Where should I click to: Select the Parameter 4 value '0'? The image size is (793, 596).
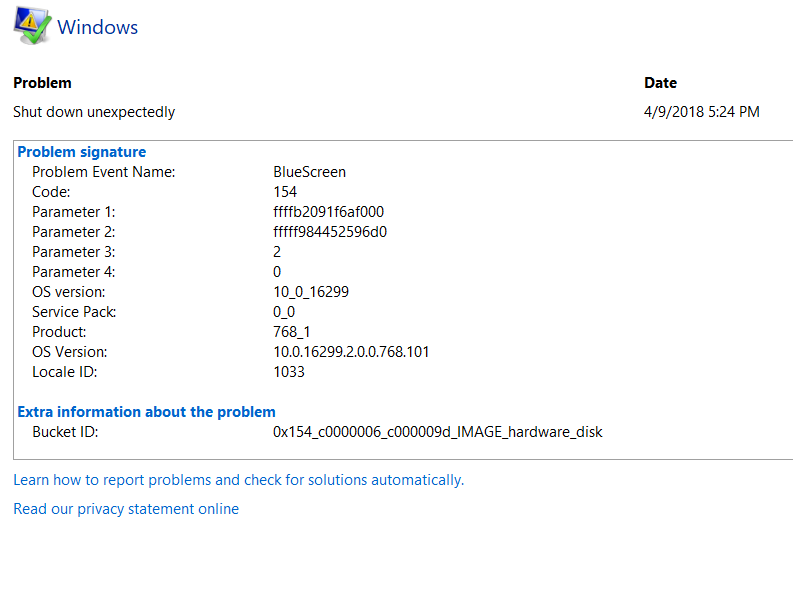(x=277, y=272)
